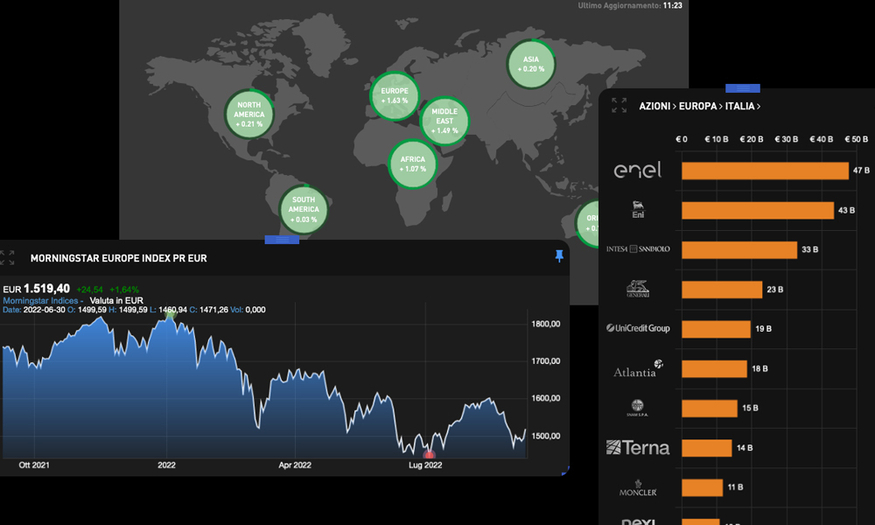Select the South America region bubble
Screen dimensions: 875x525
pos(304,209)
